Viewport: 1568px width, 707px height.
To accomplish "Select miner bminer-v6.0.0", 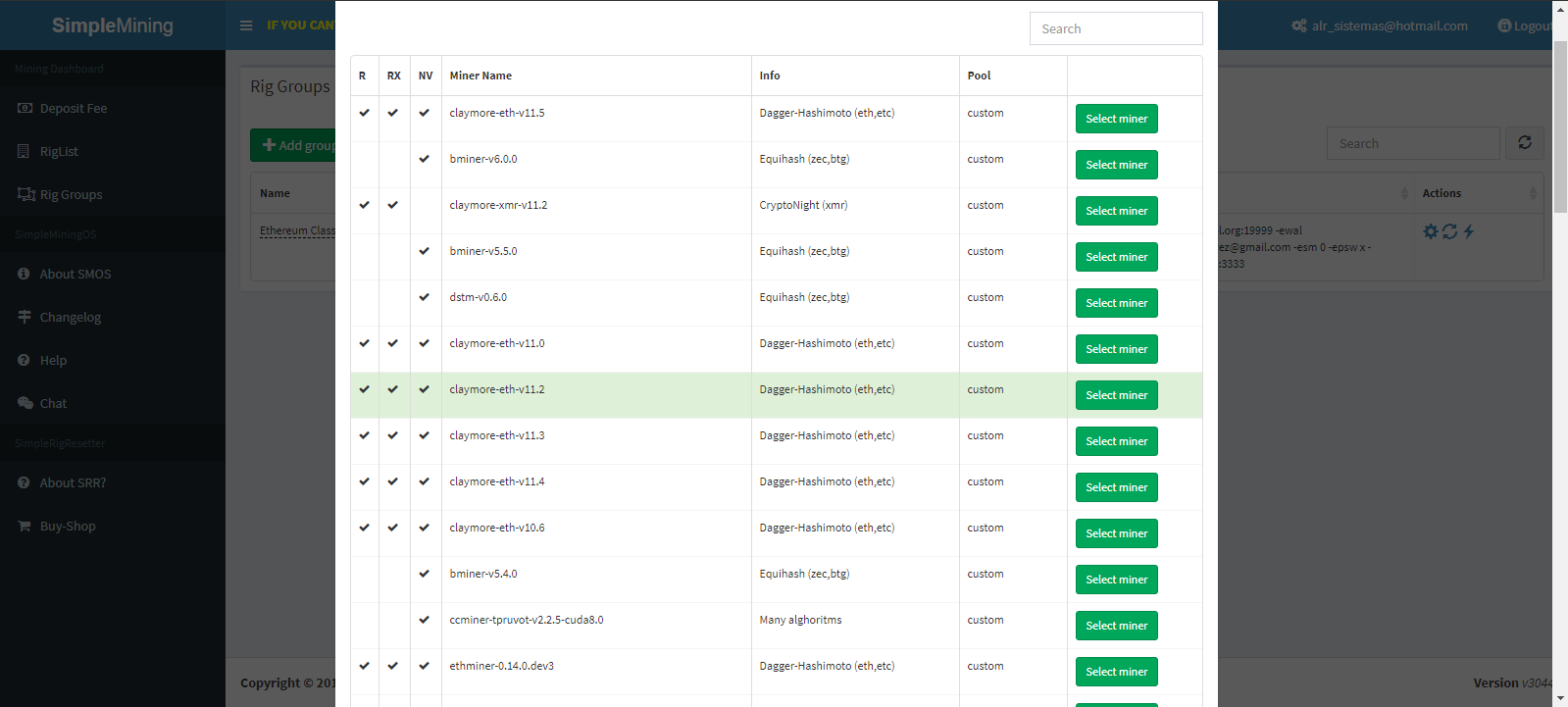I will click(1116, 165).
